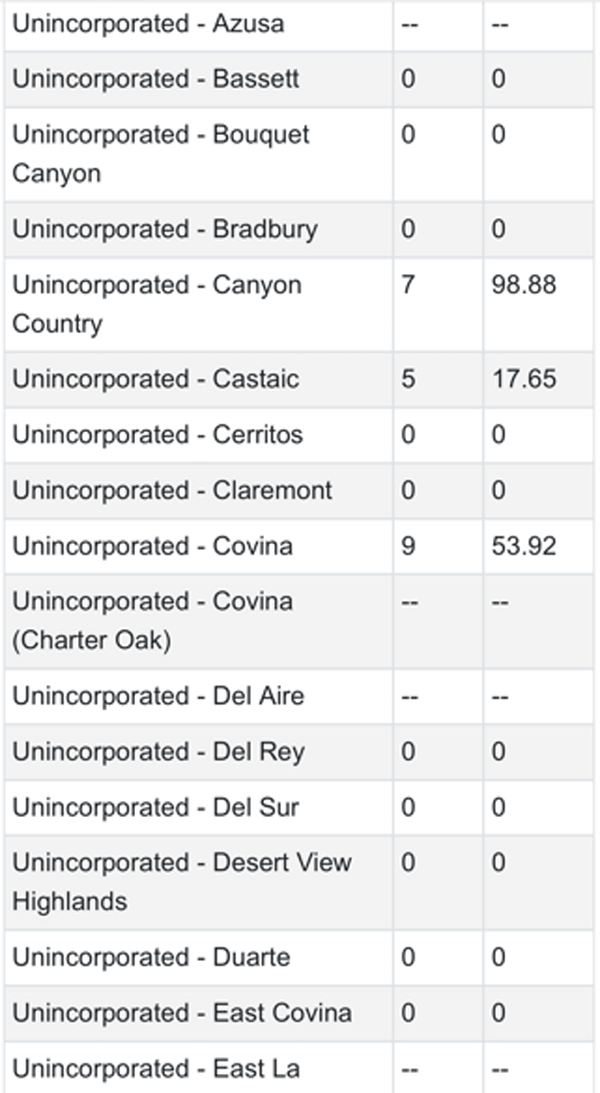Click Unincorporated - Claremont cell
This screenshot has width=600, height=1093.
pyautogui.click(x=172, y=491)
